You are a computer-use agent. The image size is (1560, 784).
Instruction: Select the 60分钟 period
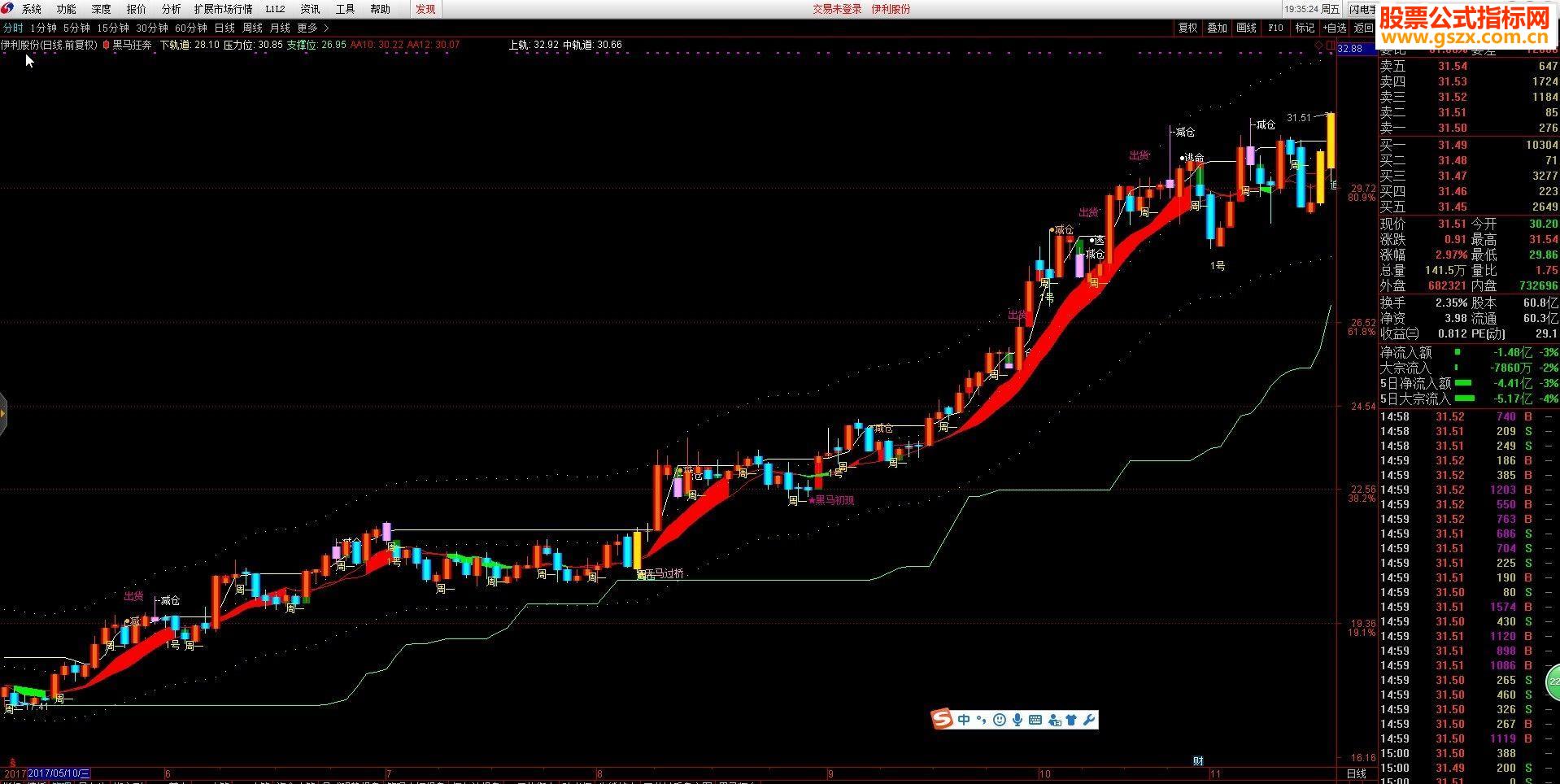(191, 28)
